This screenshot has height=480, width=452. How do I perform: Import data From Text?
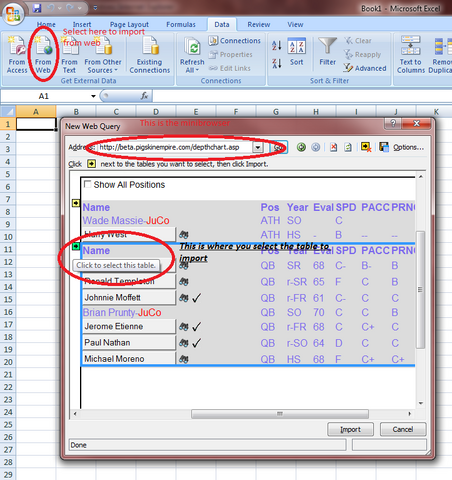click(x=69, y=55)
